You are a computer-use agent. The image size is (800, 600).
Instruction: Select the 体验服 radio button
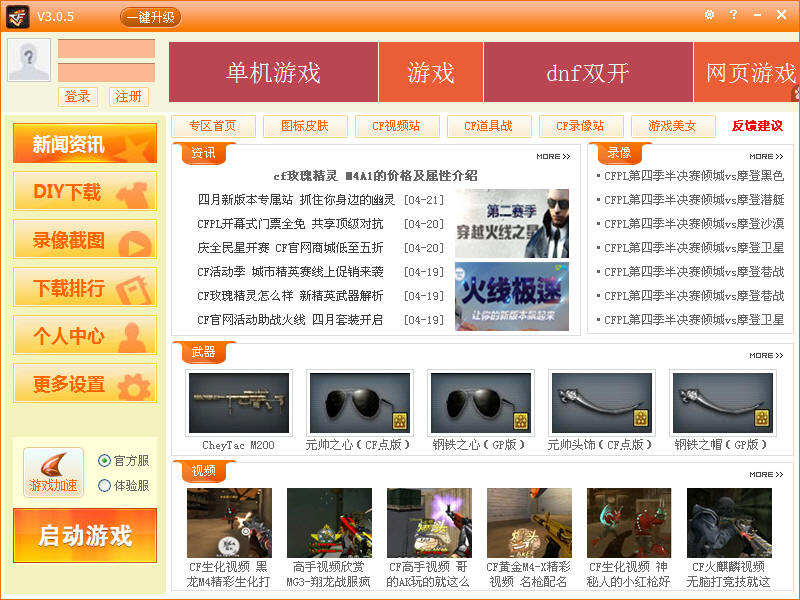104,485
